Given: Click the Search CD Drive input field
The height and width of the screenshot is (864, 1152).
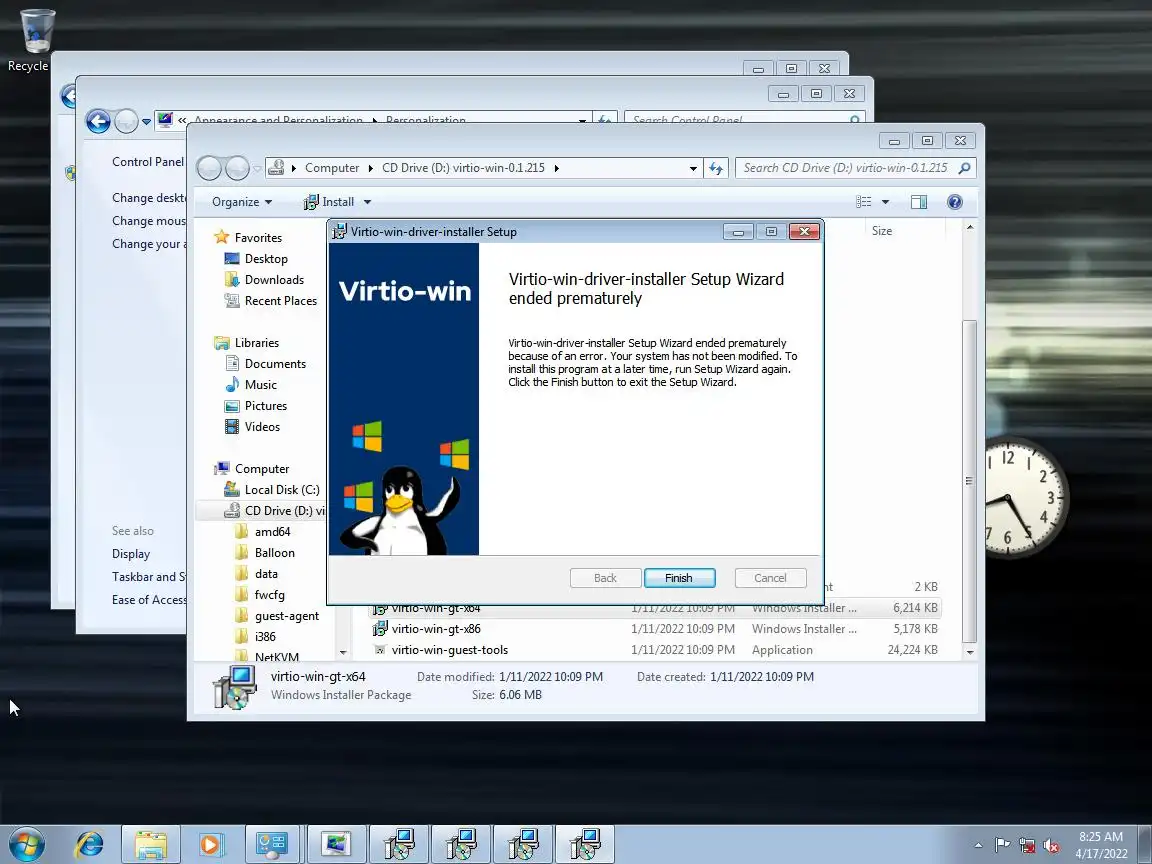Looking at the screenshot, I should point(855,168).
